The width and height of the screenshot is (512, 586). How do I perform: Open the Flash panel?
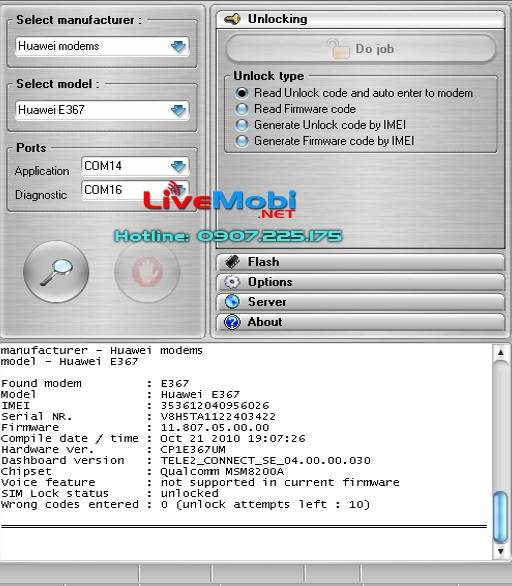pos(361,262)
